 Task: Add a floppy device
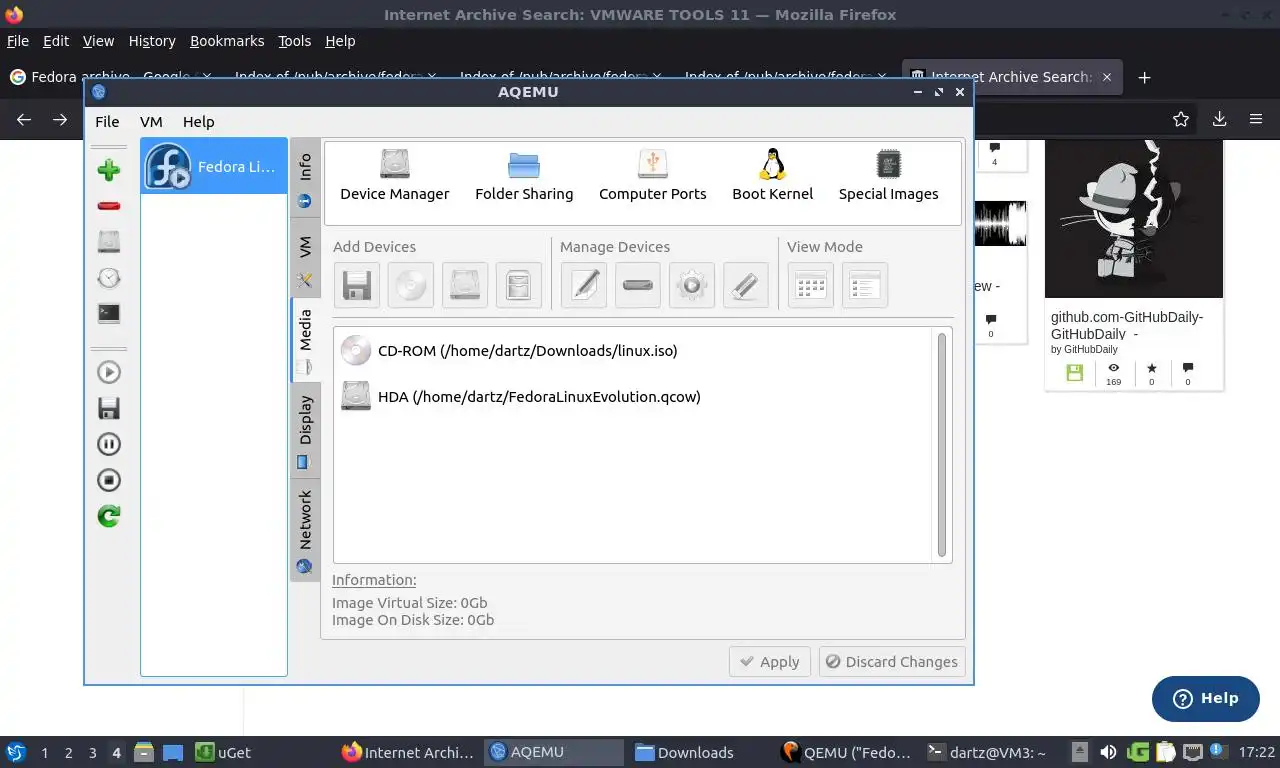(x=357, y=286)
